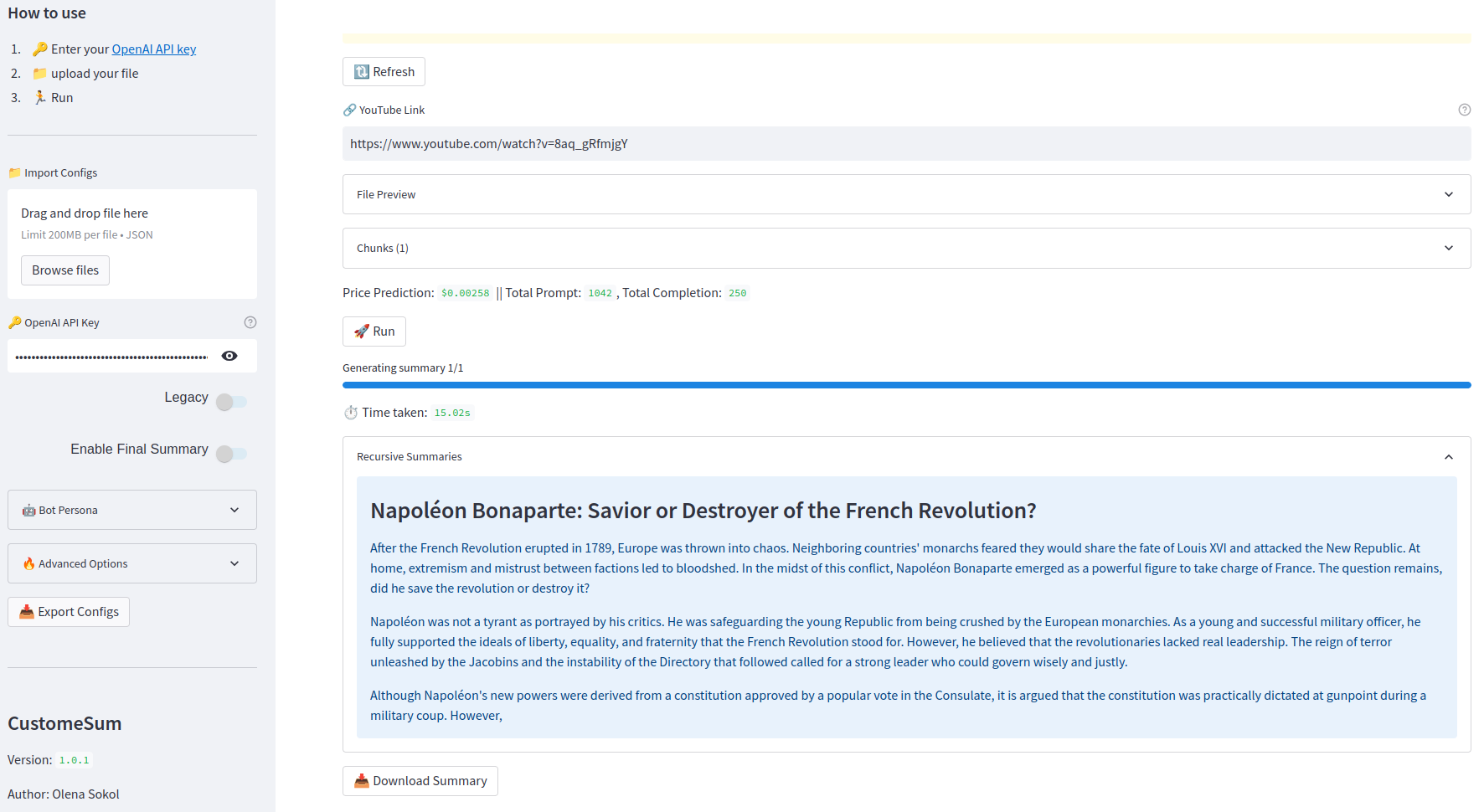
Task: Collapse the Recursive Summaries section
Action: [x=1449, y=456]
